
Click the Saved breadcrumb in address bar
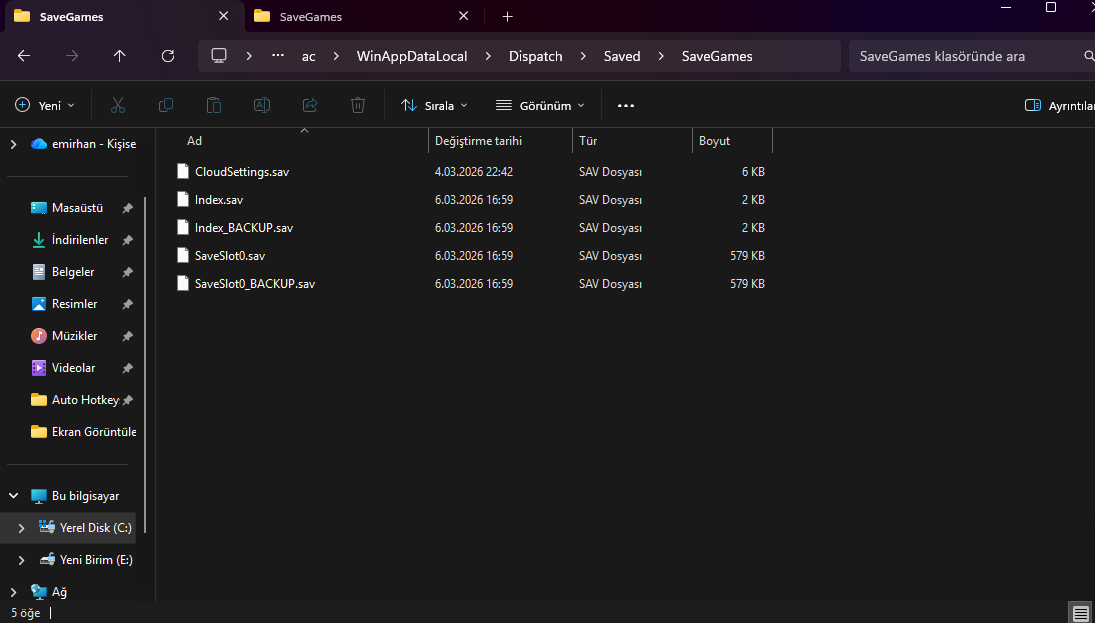tap(621, 56)
